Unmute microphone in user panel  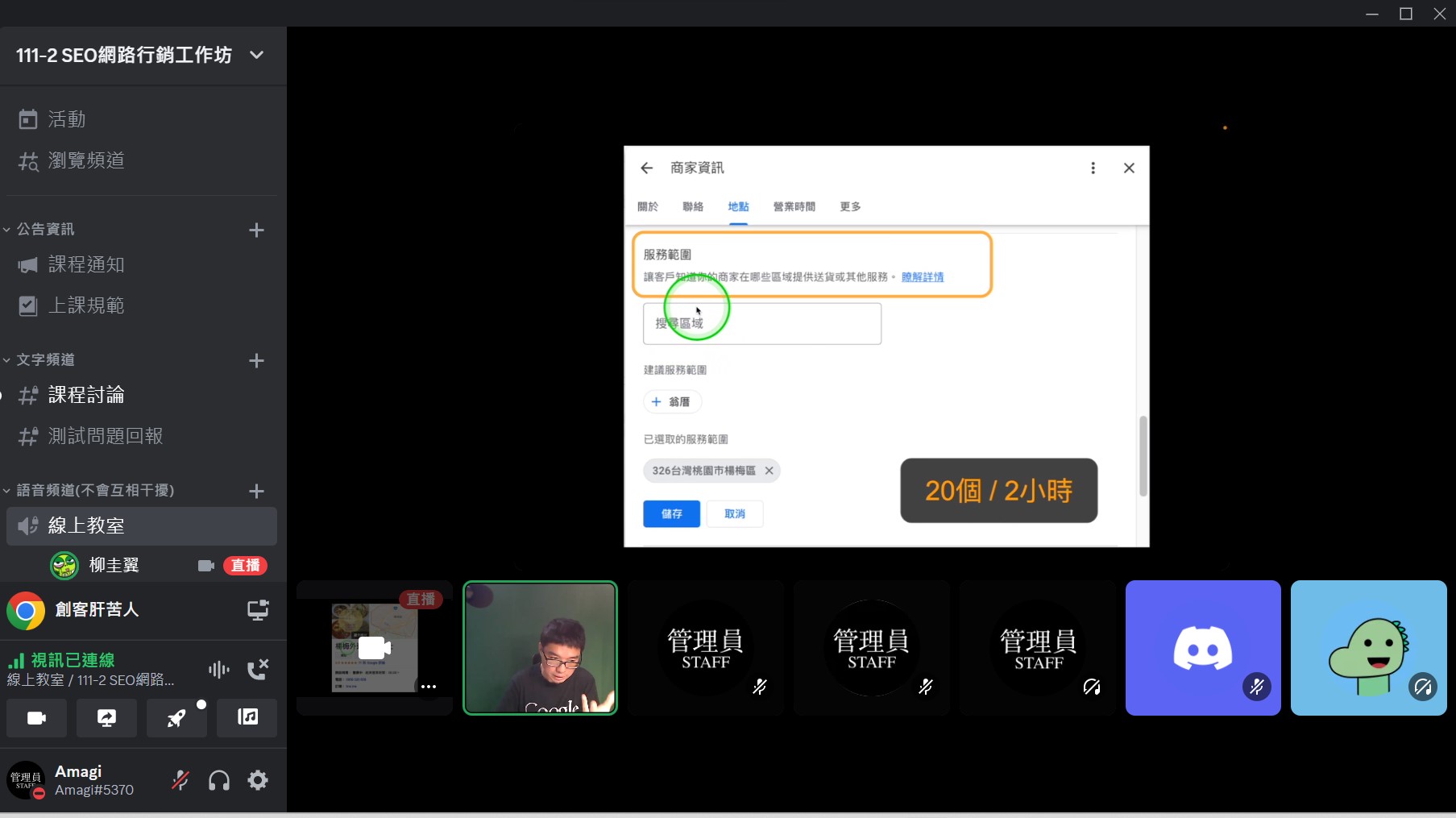click(180, 780)
